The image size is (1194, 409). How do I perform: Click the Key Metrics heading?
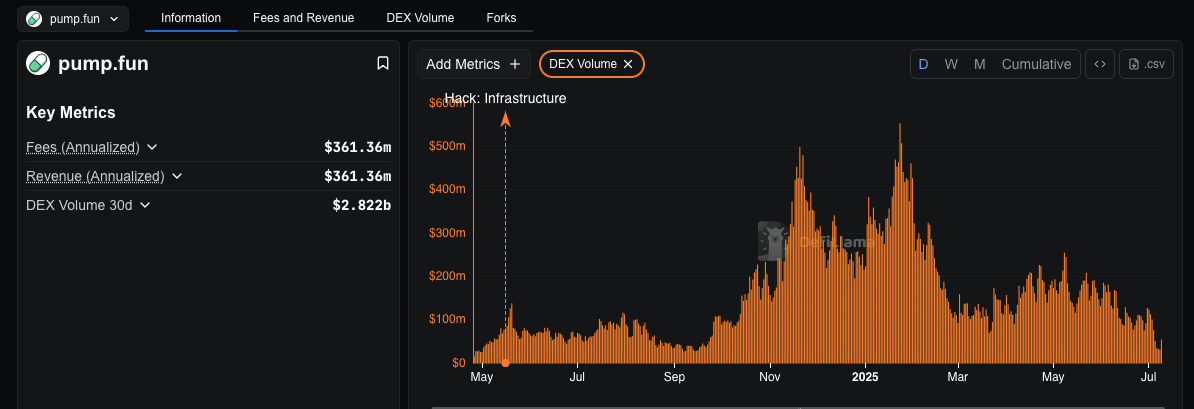[x=71, y=113]
